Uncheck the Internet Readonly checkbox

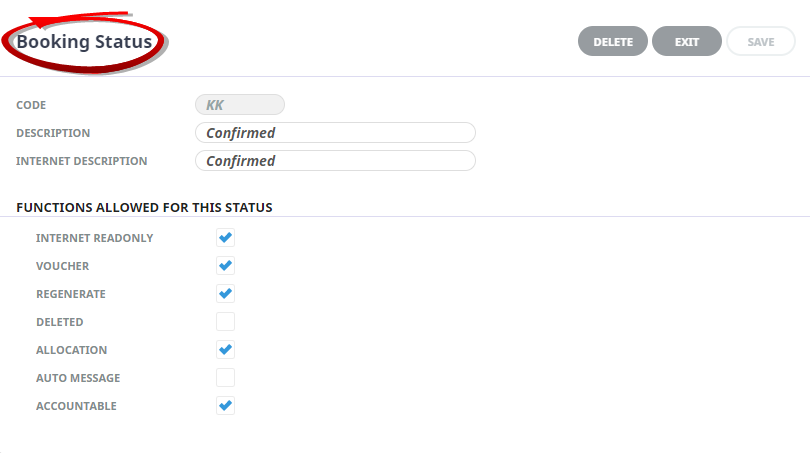click(225, 238)
